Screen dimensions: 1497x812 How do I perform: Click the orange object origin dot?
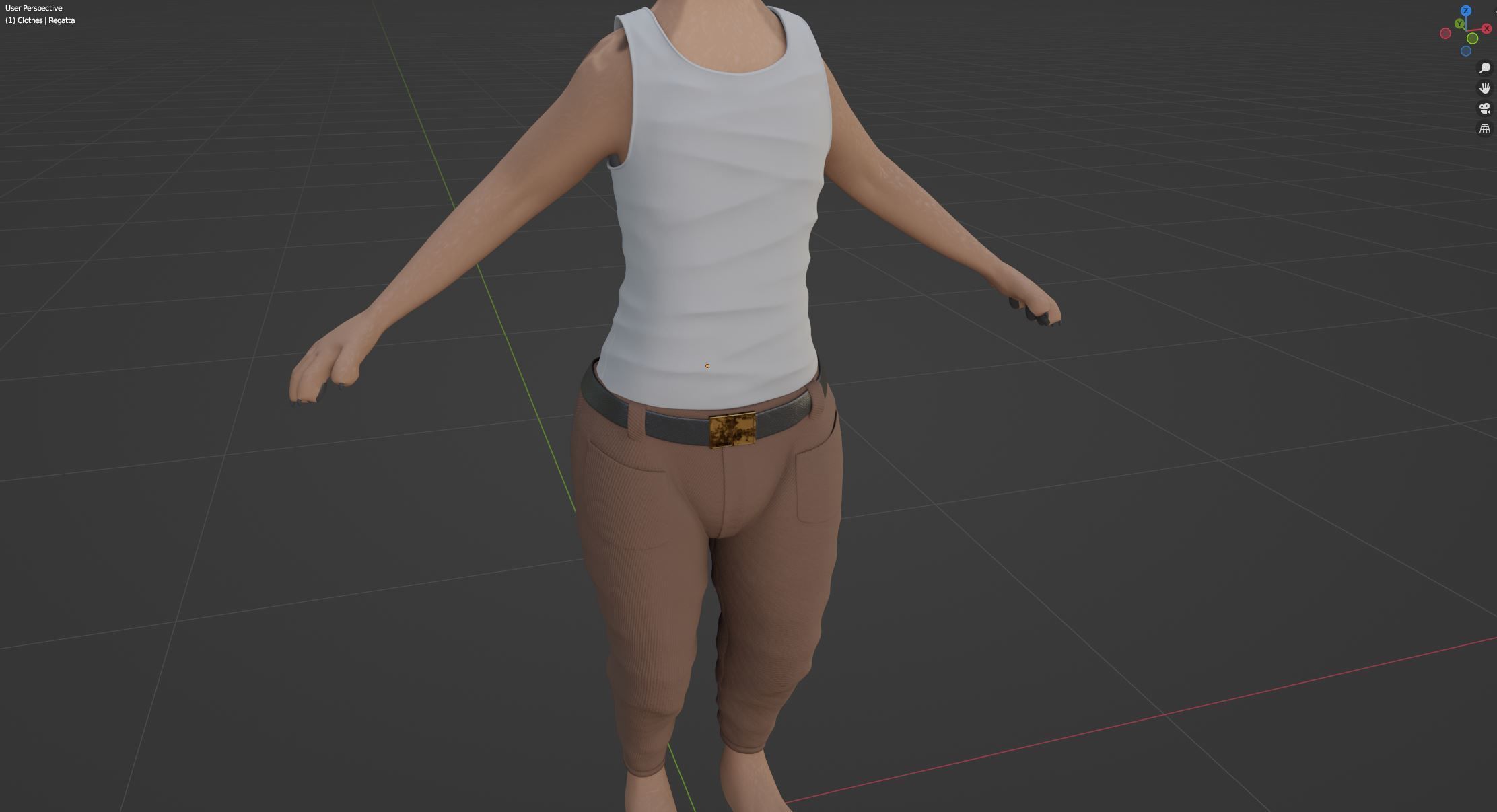point(707,366)
